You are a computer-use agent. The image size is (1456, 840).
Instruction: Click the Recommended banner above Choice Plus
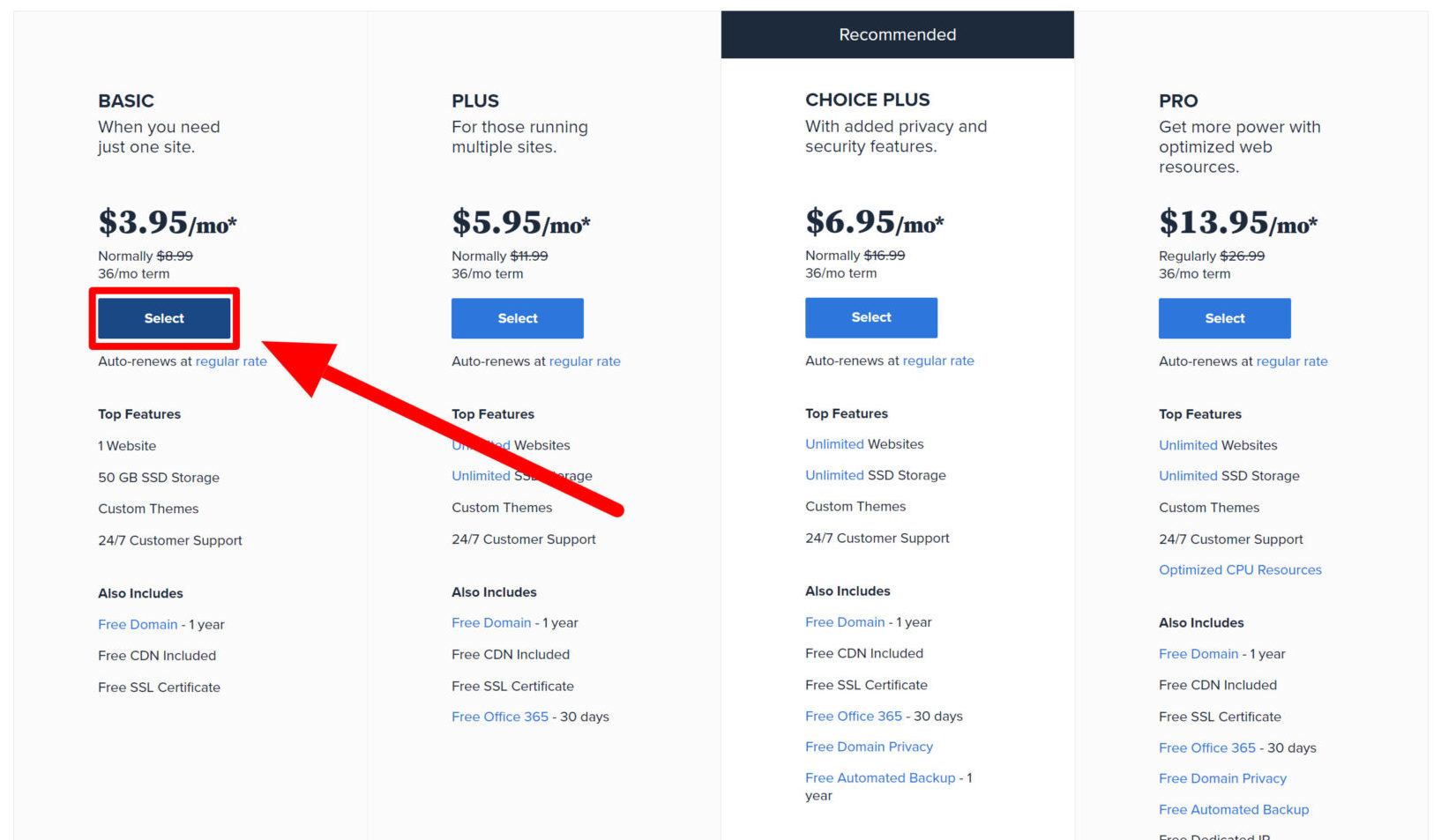point(898,34)
